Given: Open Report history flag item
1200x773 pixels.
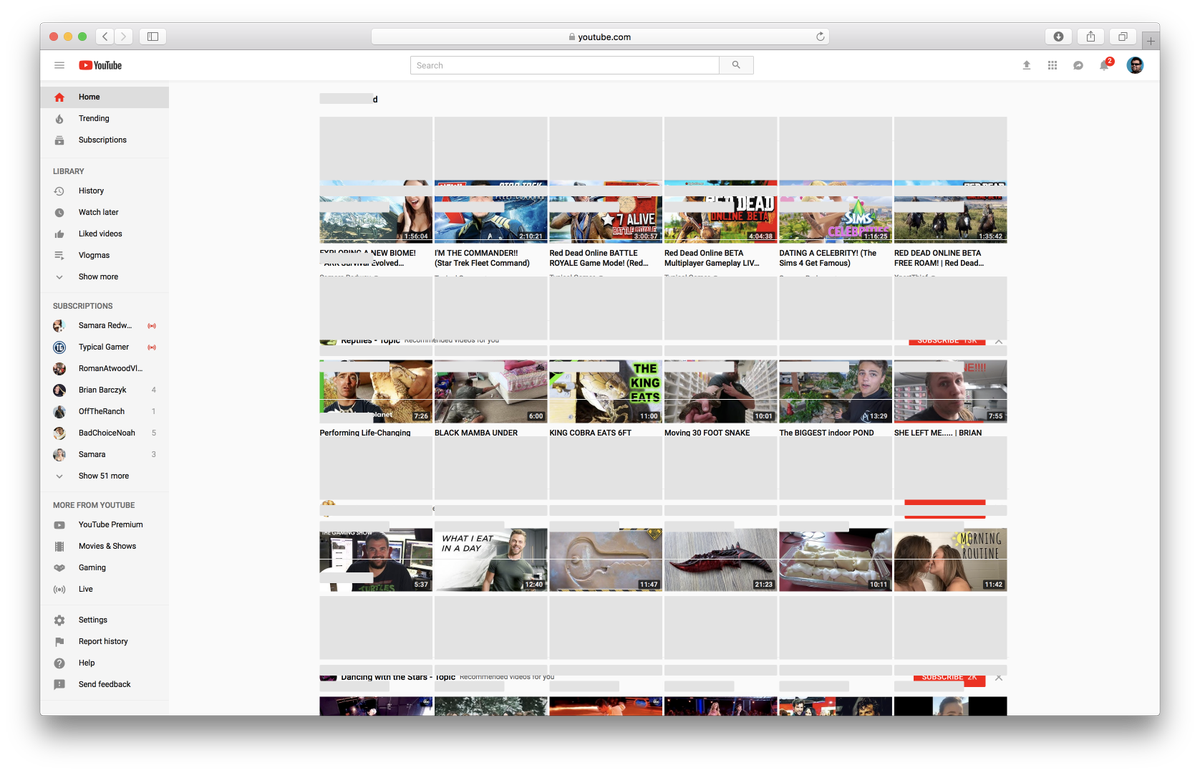Looking at the screenshot, I should pos(104,642).
